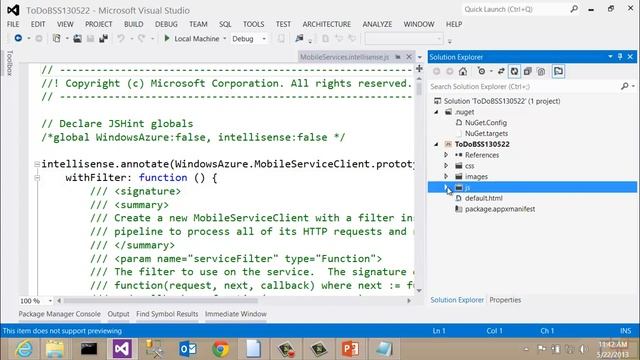Select NuGet.targets in Solution Explorer
This screenshot has height=360, width=640.
(487, 133)
